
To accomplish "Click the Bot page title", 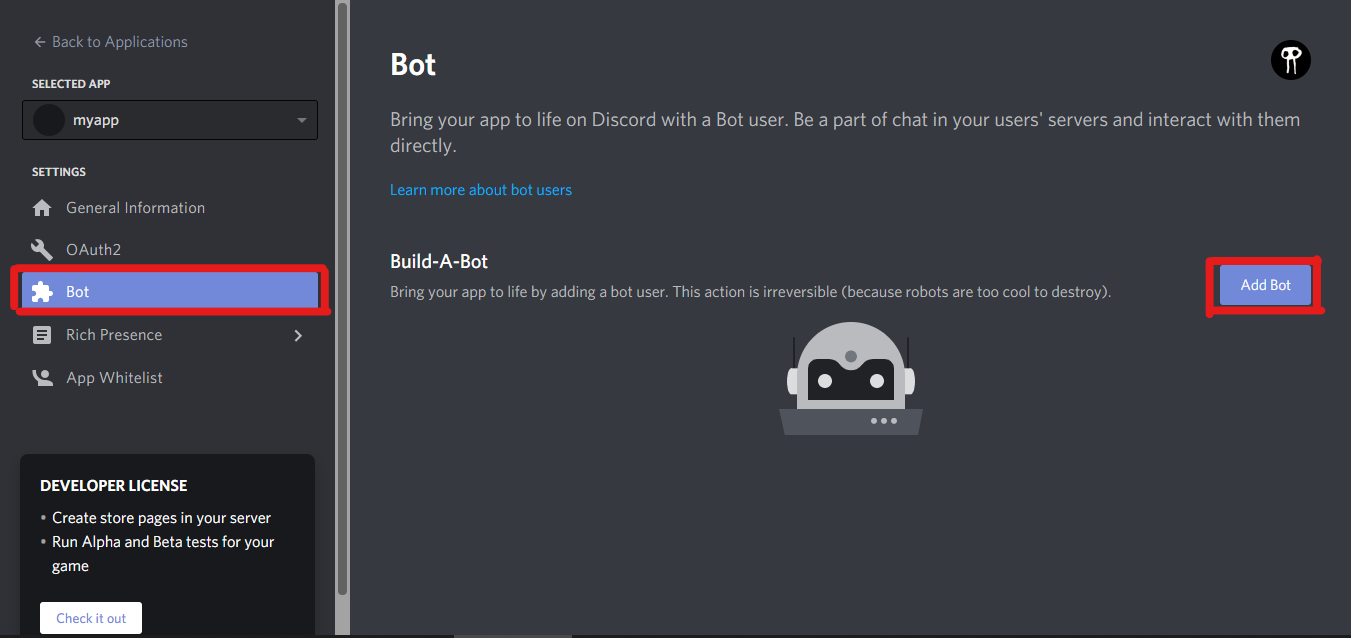I will click(x=413, y=65).
